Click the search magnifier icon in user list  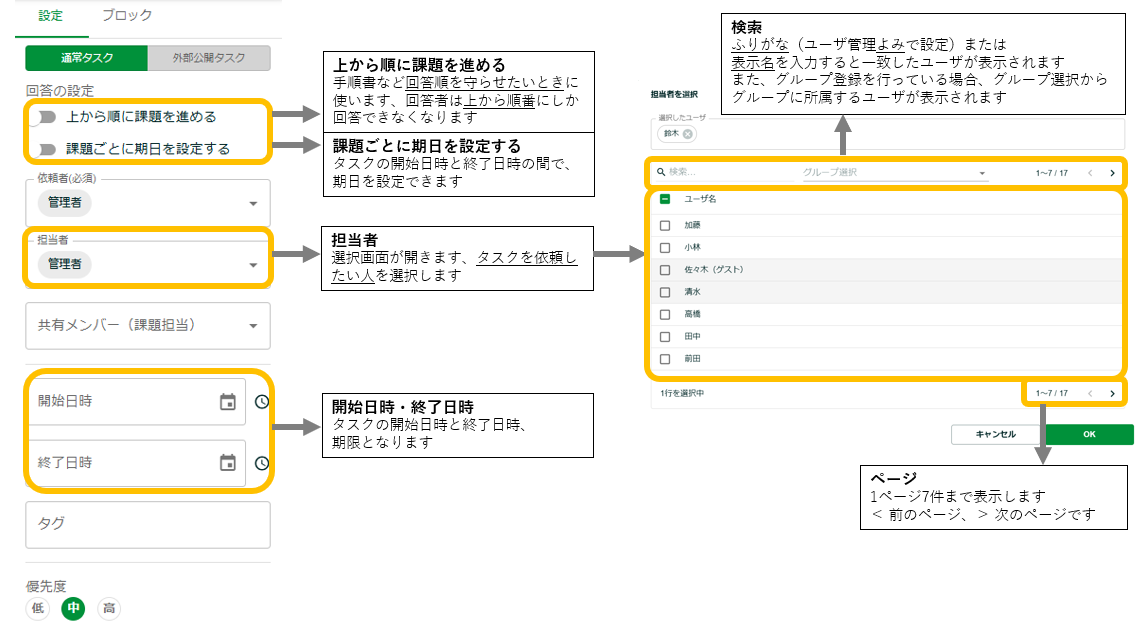[x=661, y=172]
